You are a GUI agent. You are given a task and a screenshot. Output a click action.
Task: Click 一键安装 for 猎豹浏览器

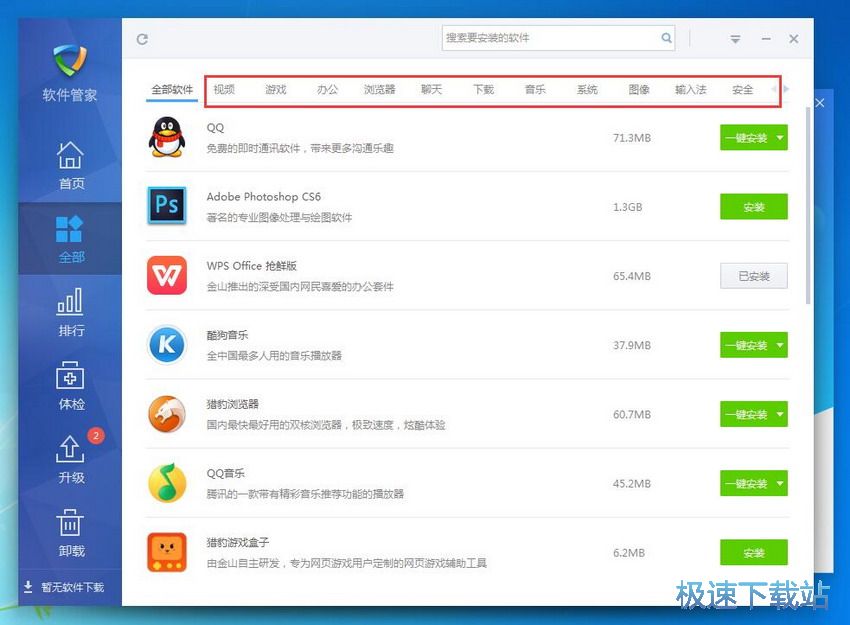746,414
